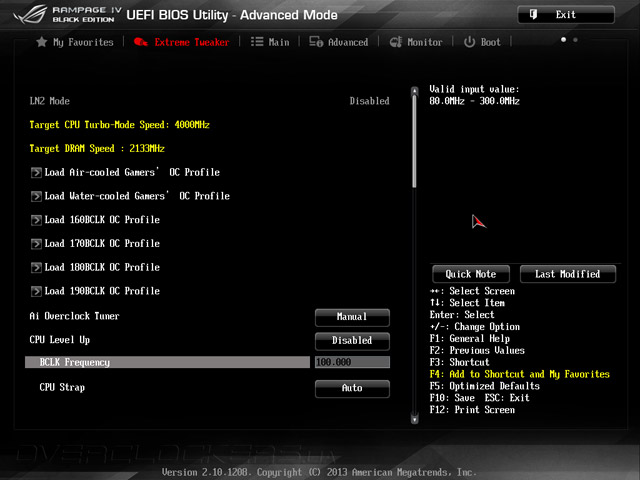Screen dimensions: 640x480
Task: Click the power icon beside Boot
Action: tap(469, 42)
